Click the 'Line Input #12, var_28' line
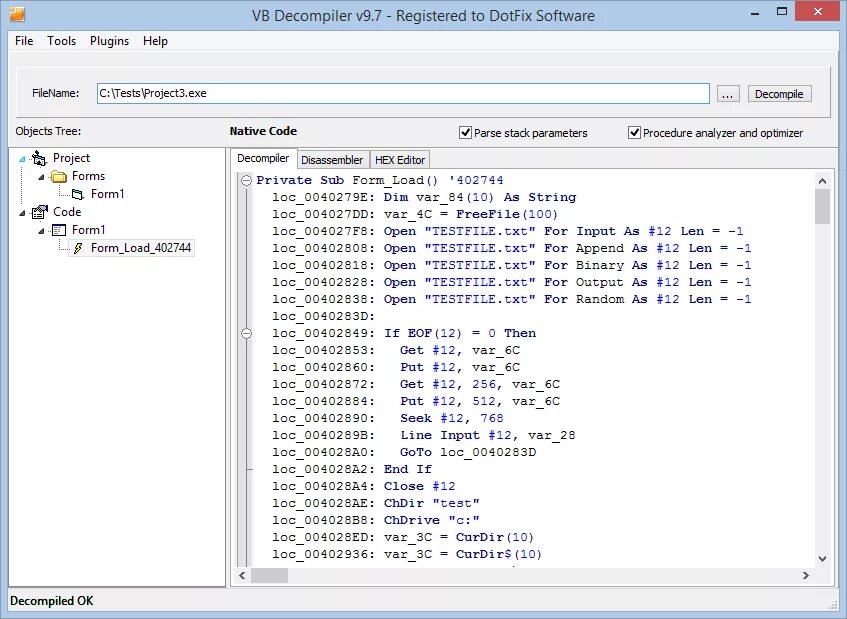The image size is (847, 619). click(424, 435)
